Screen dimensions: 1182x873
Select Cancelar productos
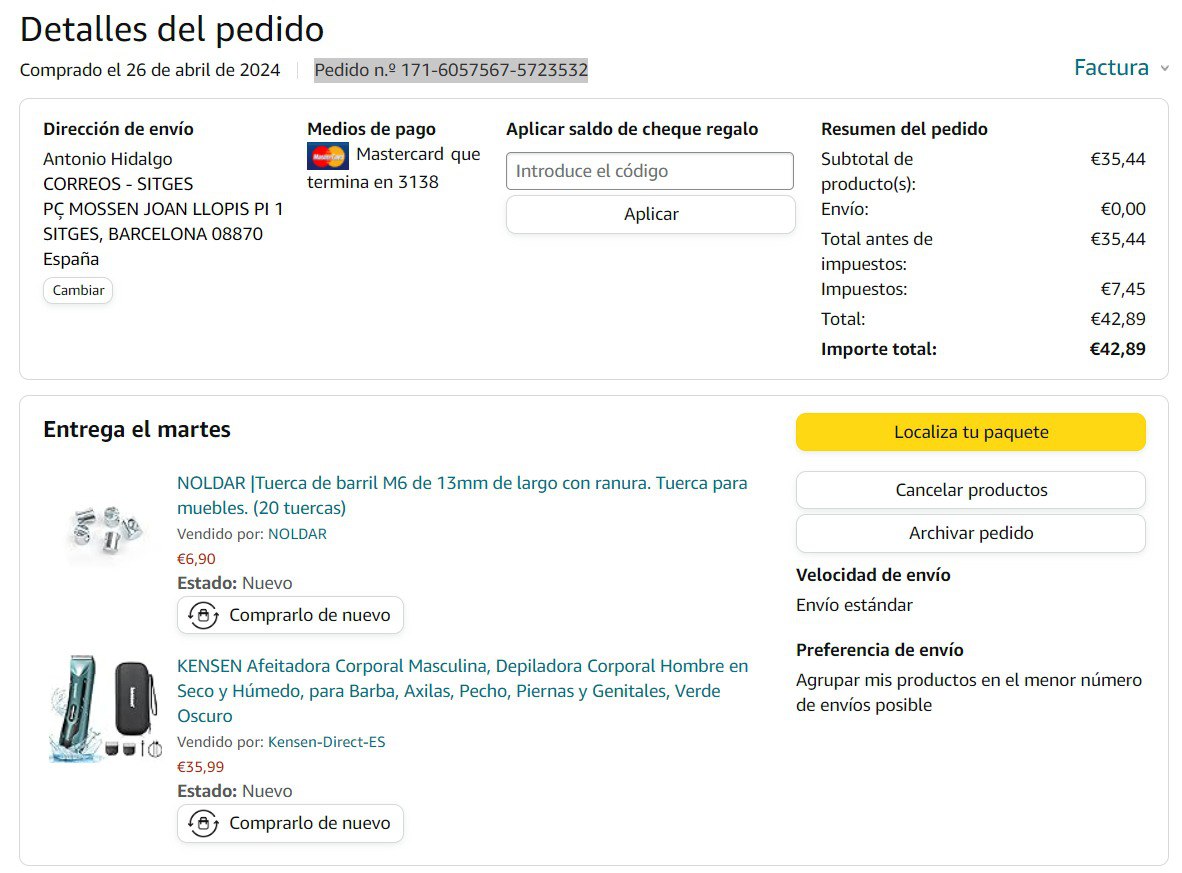pyautogui.click(x=970, y=490)
